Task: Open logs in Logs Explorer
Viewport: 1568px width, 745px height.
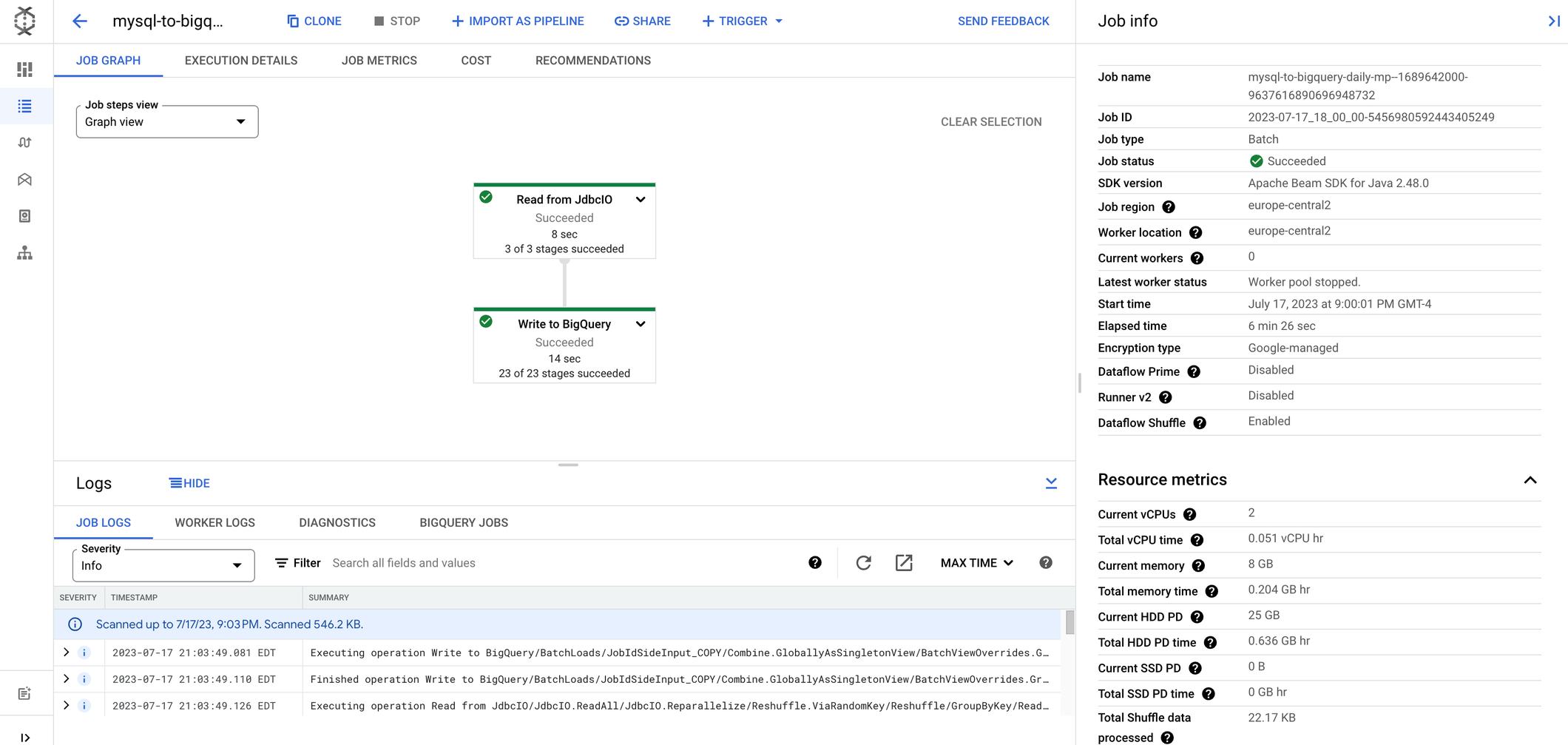Action: click(904, 563)
